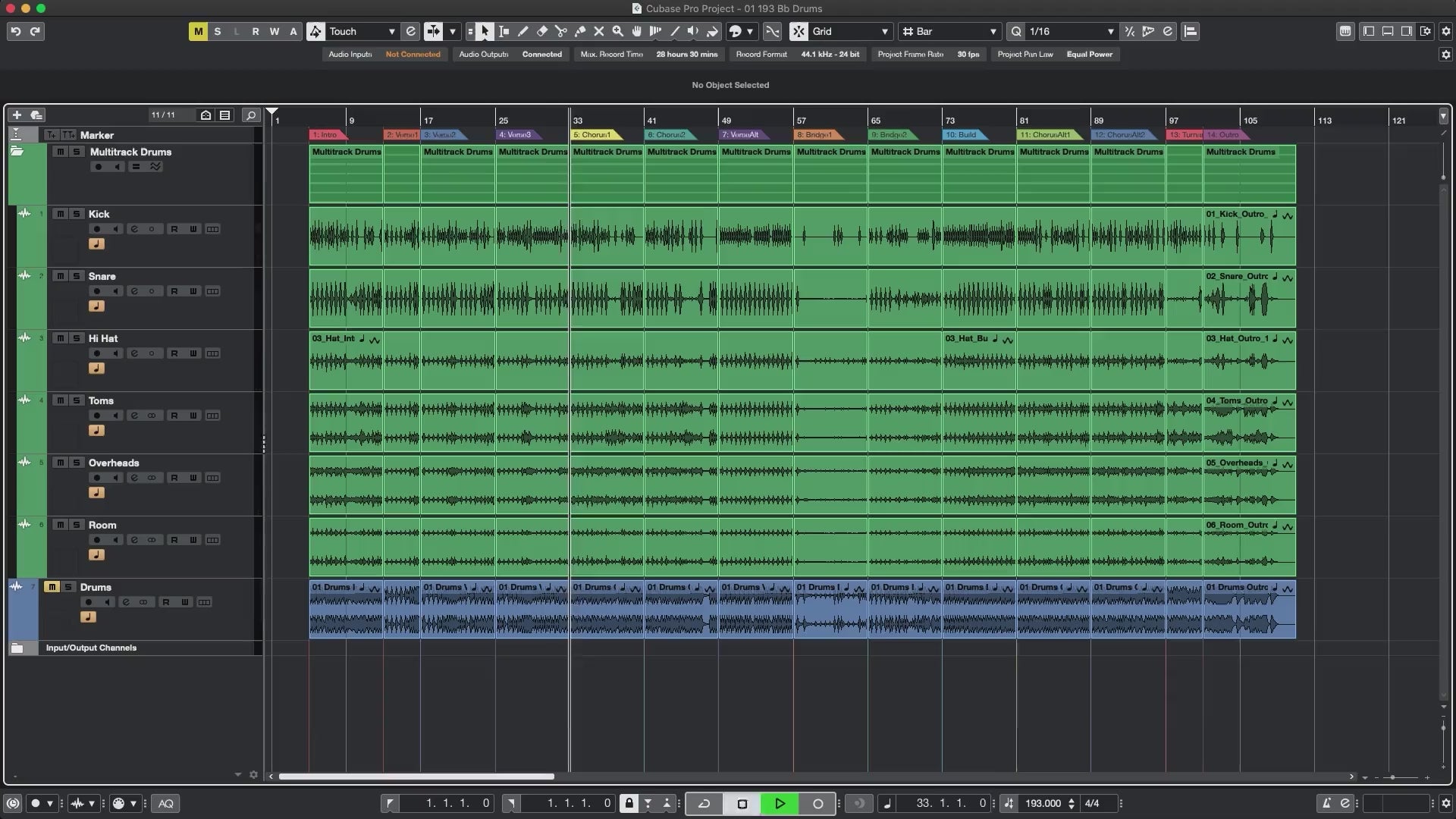Toggle Snap on/off button
Screen dimensions: 1456x819
pos(799,31)
